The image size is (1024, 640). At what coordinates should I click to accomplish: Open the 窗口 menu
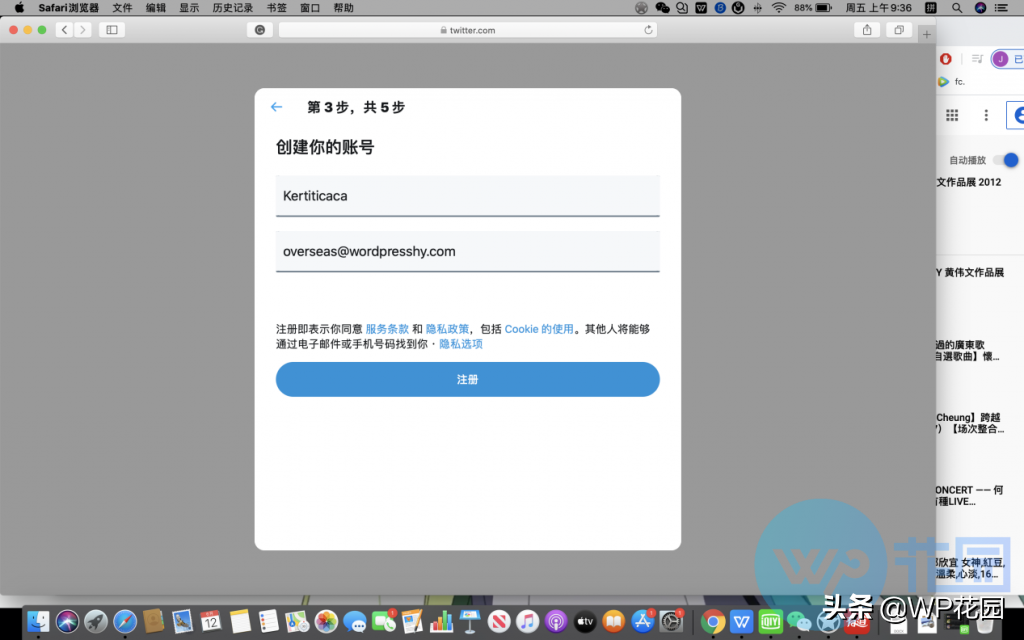[x=310, y=8]
